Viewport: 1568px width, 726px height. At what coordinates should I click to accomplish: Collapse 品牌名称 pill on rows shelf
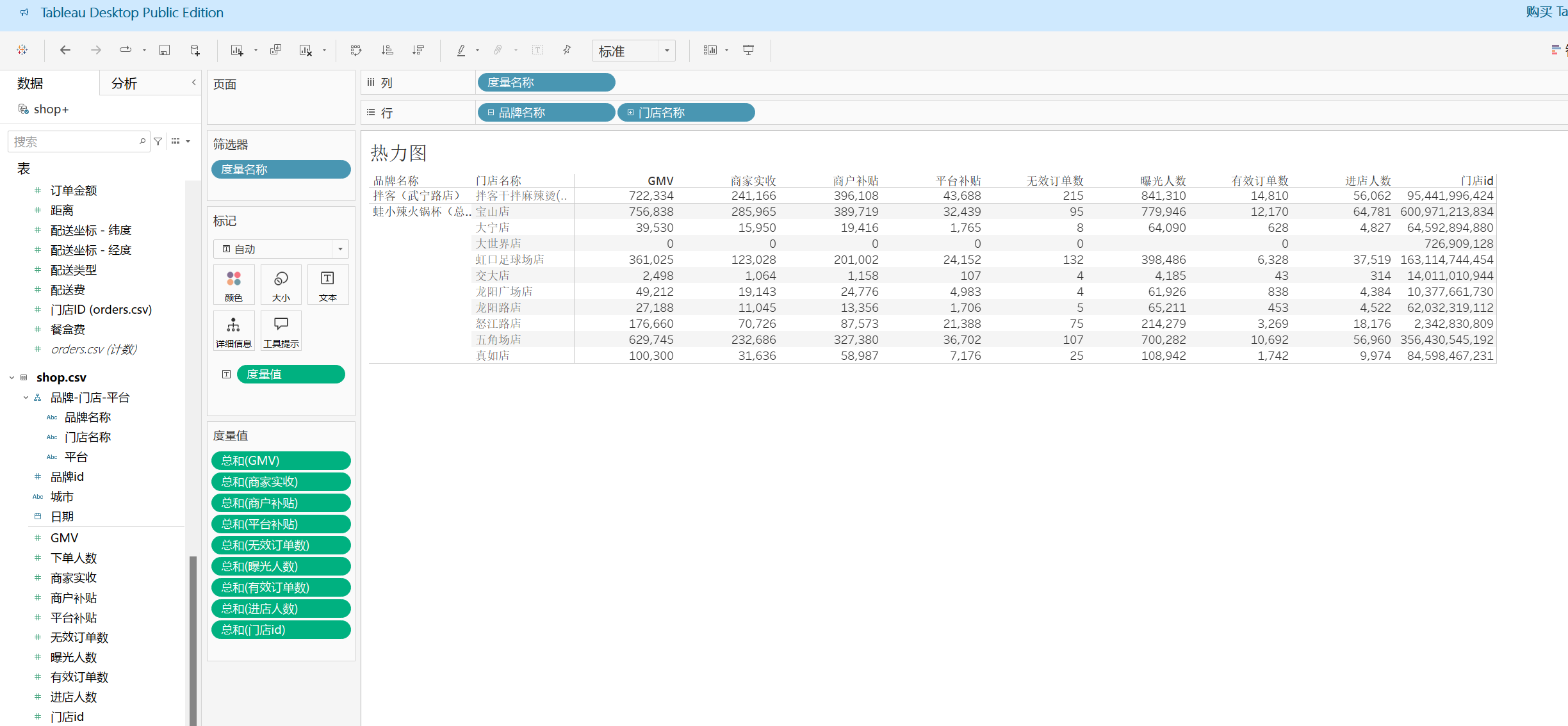click(x=491, y=113)
